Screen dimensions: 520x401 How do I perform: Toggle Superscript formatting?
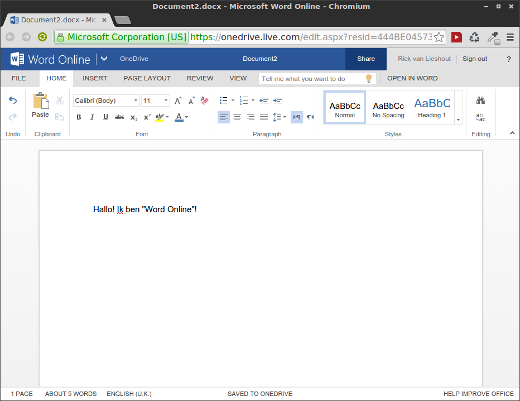click(x=147, y=117)
